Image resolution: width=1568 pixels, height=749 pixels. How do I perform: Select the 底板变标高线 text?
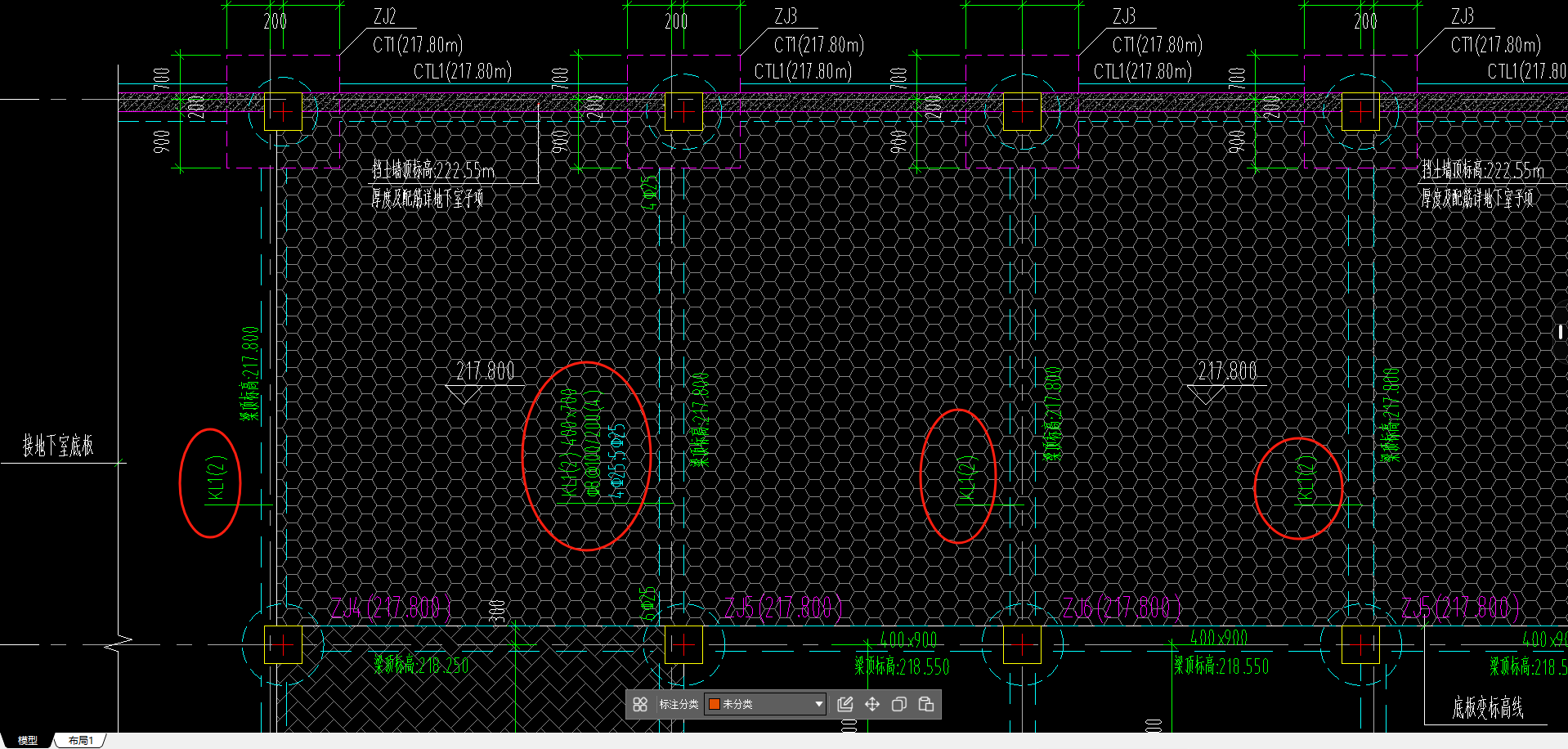point(1488,708)
